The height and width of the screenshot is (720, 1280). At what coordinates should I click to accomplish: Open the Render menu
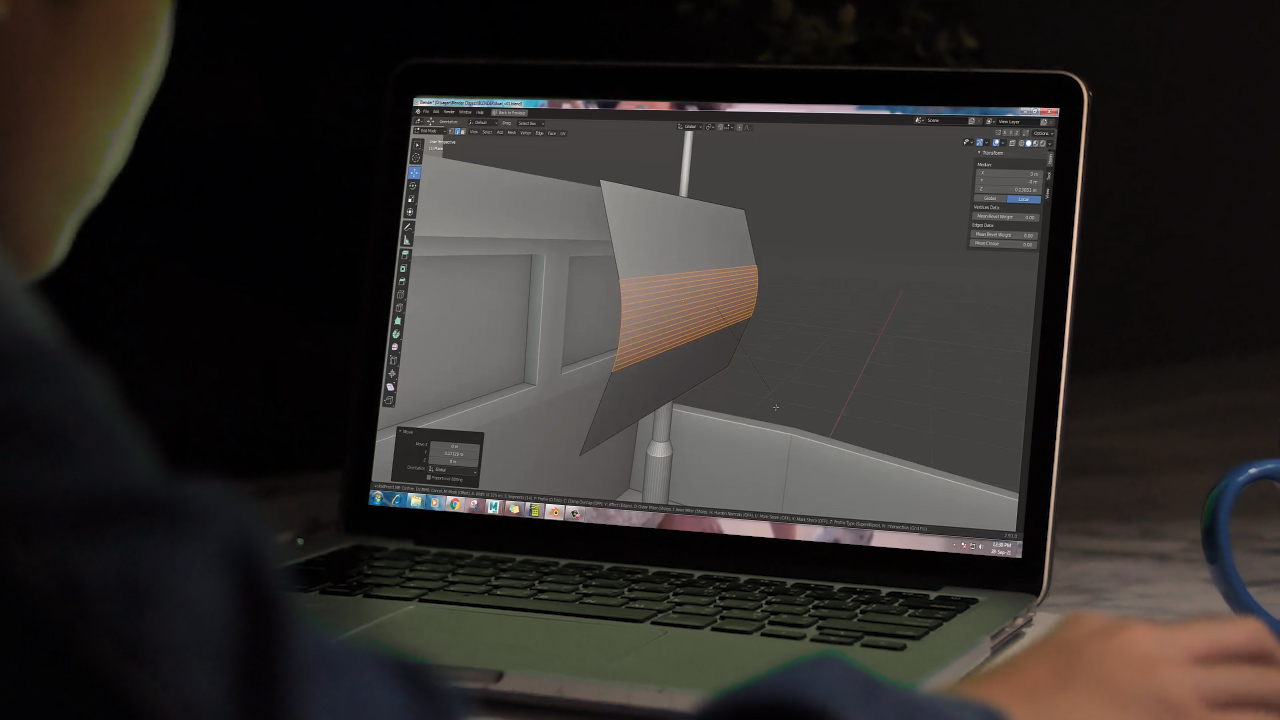tap(449, 111)
